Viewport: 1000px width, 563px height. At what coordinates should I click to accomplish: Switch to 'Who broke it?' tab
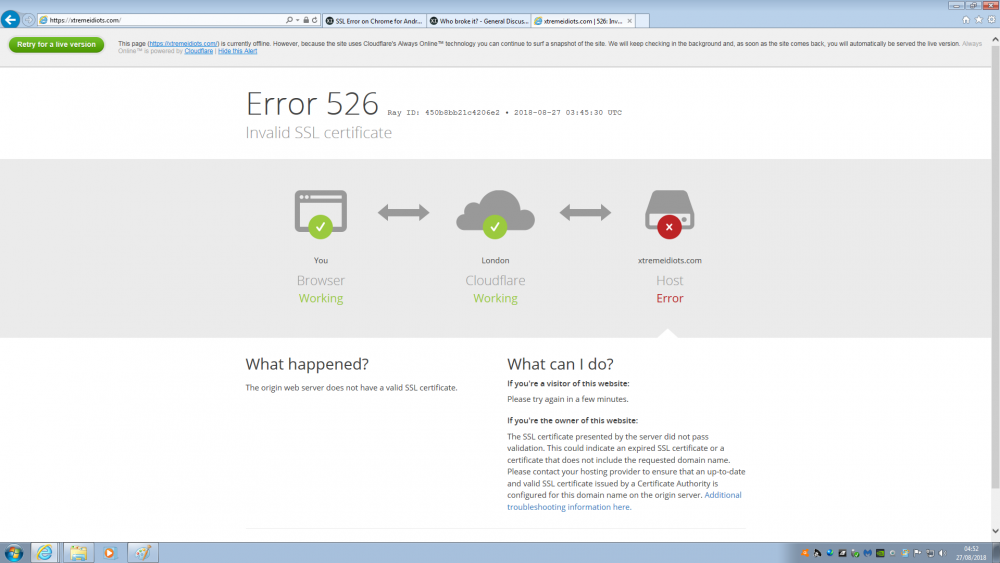click(476, 20)
